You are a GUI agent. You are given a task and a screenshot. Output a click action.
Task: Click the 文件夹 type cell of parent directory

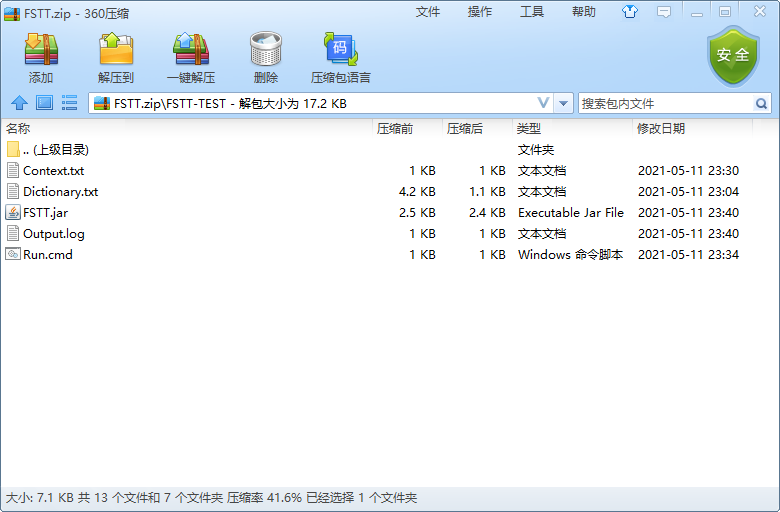pos(536,150)
